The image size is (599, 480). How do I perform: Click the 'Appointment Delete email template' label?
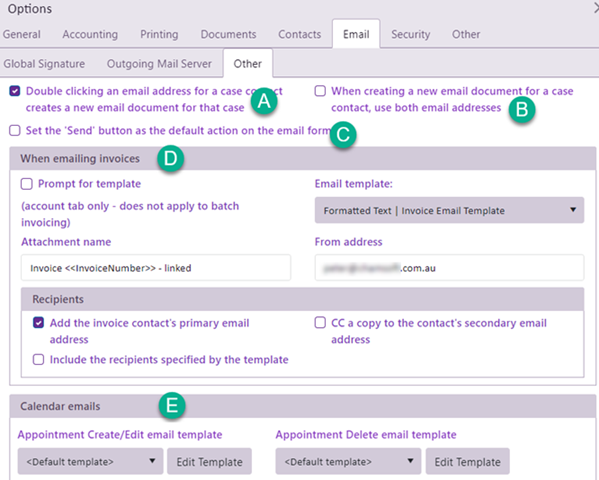point(366,435)
